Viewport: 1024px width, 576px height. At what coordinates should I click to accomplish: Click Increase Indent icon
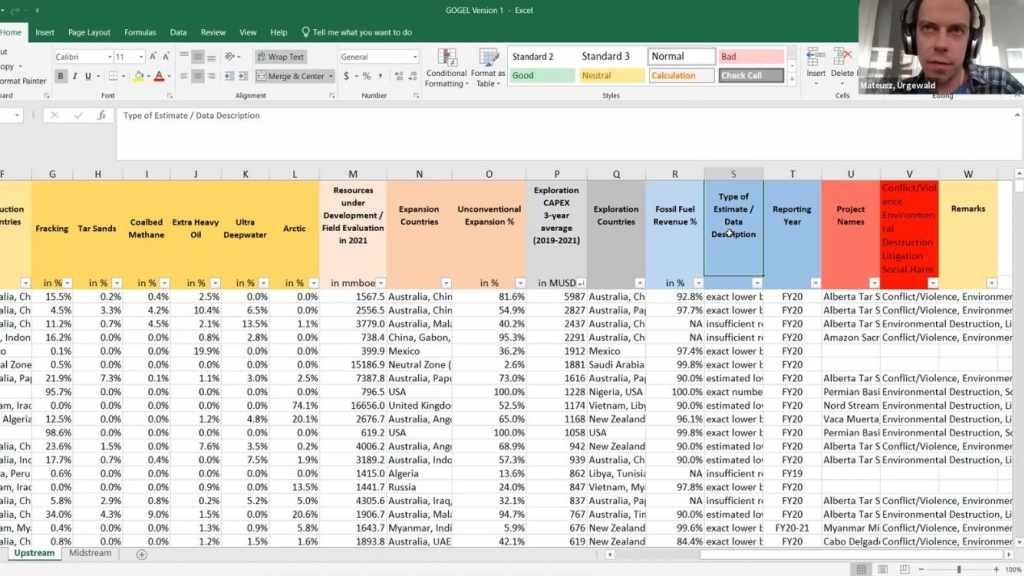(243, 76)
